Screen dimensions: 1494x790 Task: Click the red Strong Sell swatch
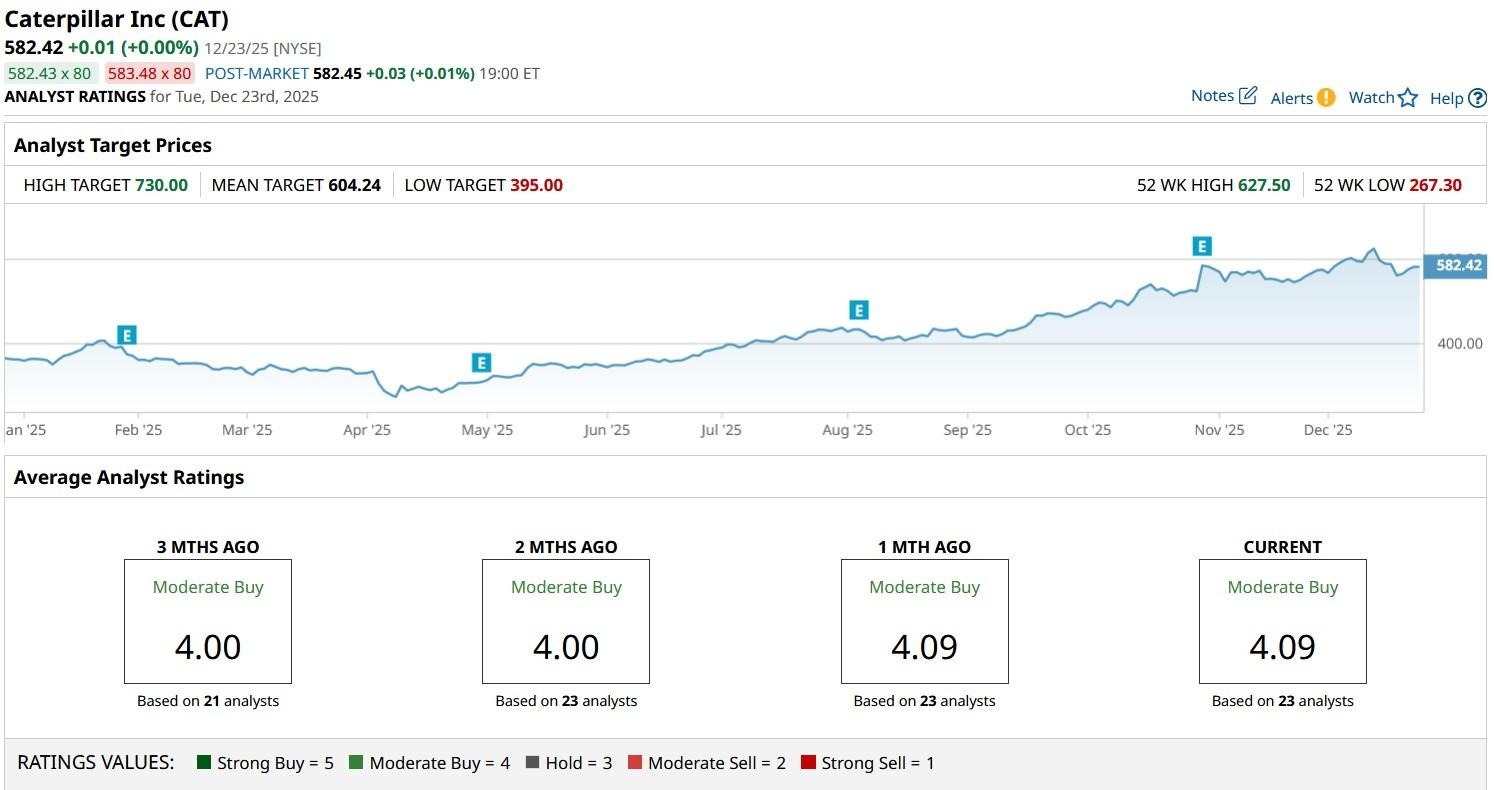(808, 763)
